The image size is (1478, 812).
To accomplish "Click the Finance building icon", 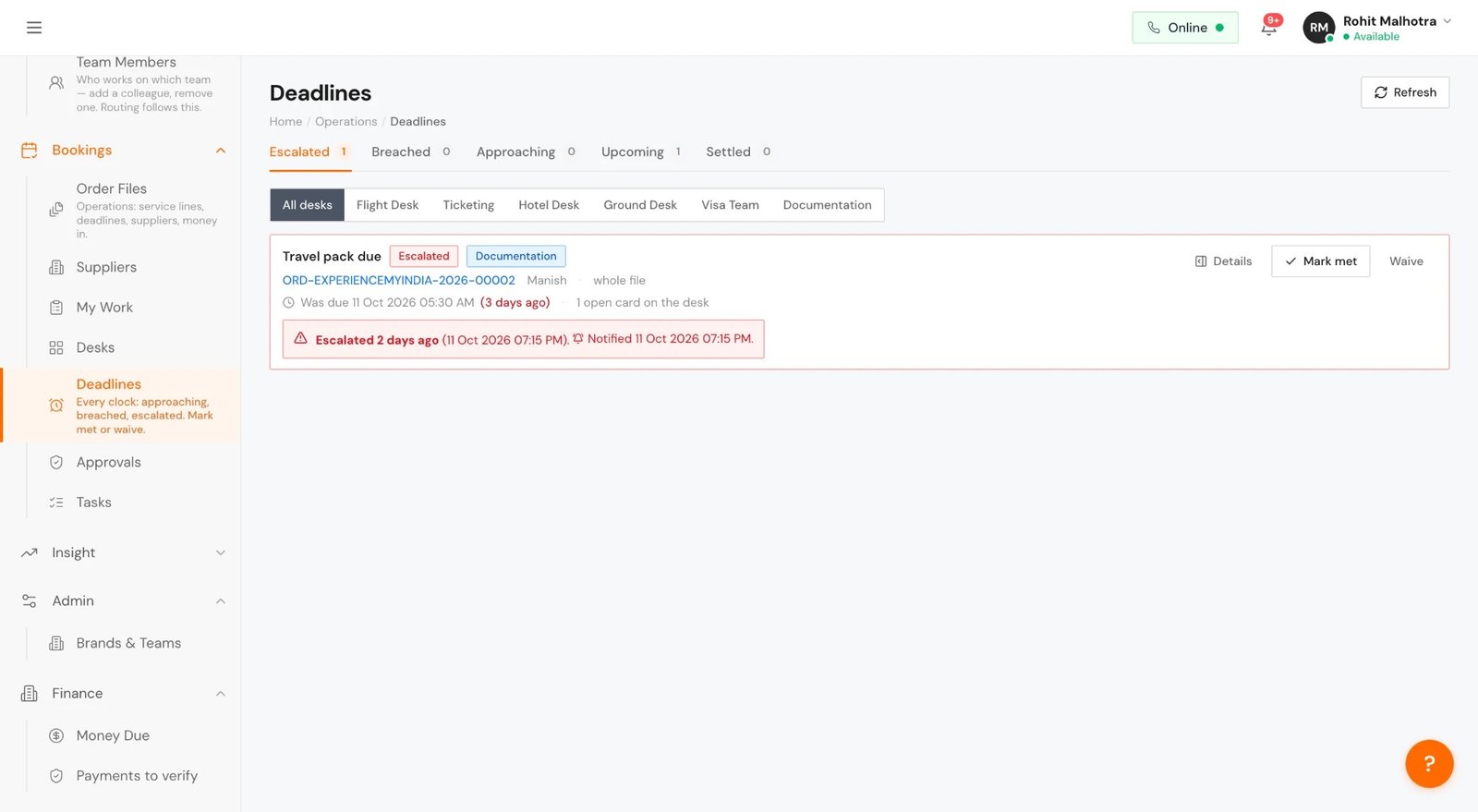I will coord(30,693).
